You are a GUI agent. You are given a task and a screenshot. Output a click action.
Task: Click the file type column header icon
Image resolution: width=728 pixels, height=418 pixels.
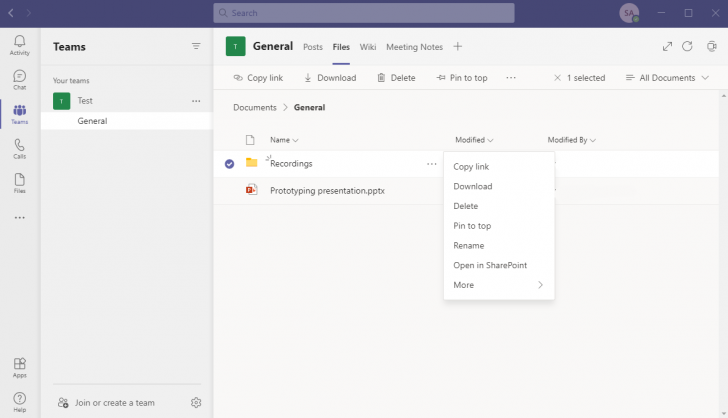tap(250, 140)
